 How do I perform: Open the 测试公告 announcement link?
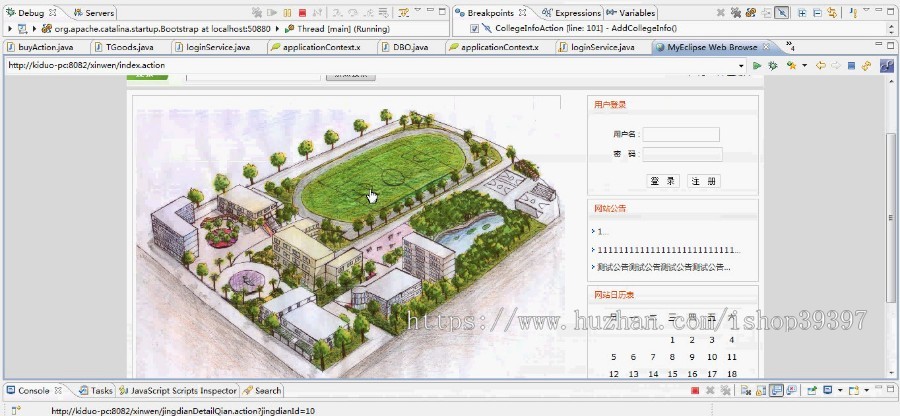pyautogui.click(x=664, y=267)
